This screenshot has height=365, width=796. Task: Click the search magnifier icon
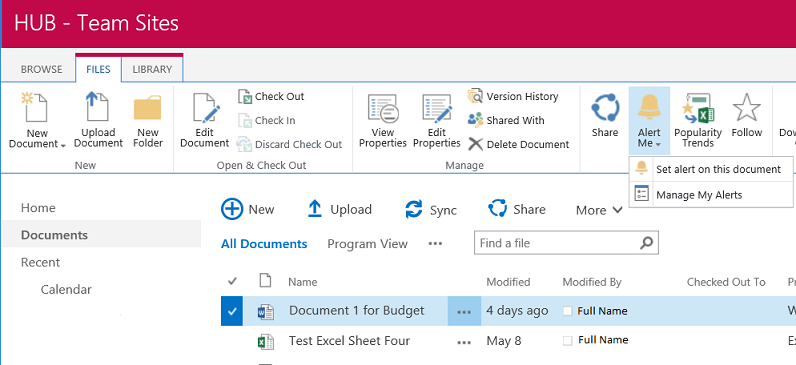pyautogui.click(x=646, y=243)
